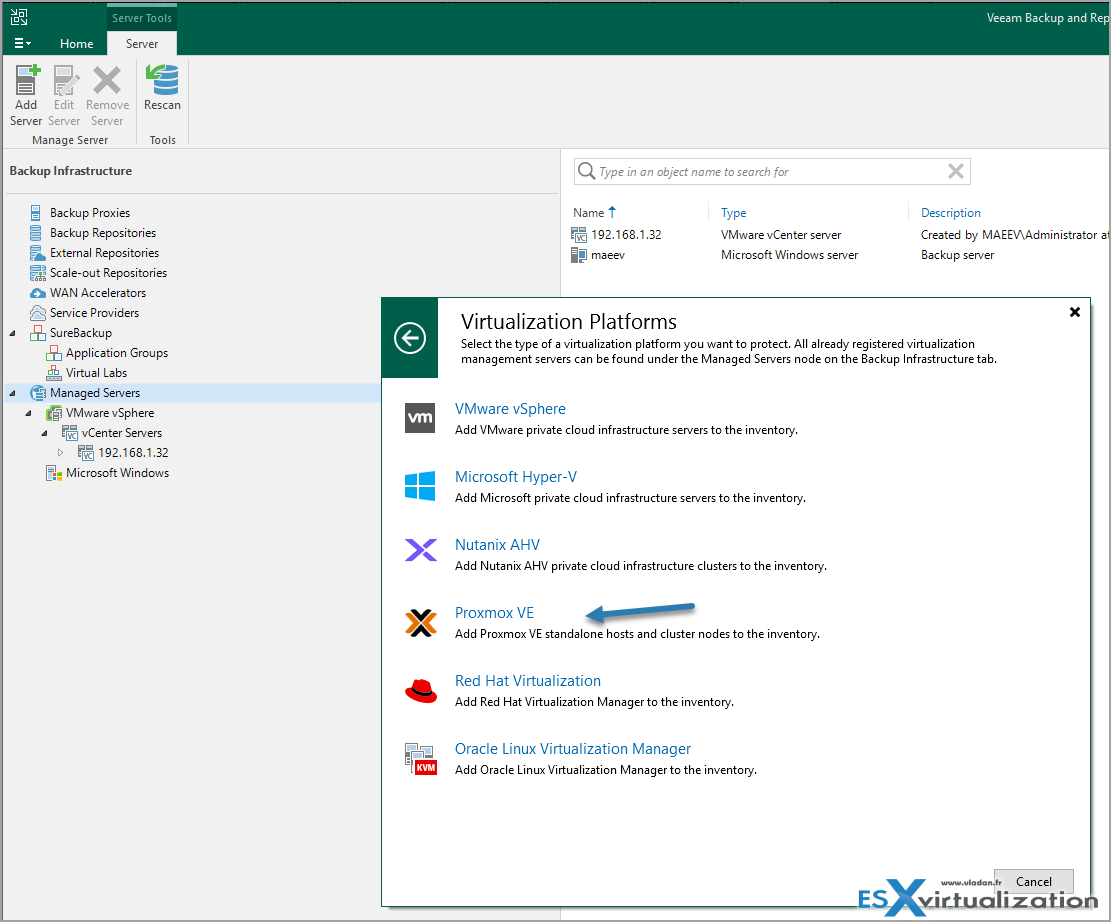
Task: Click the vCenter Servers tree icon
Action: pyautogui.click(x=69, y=433)
